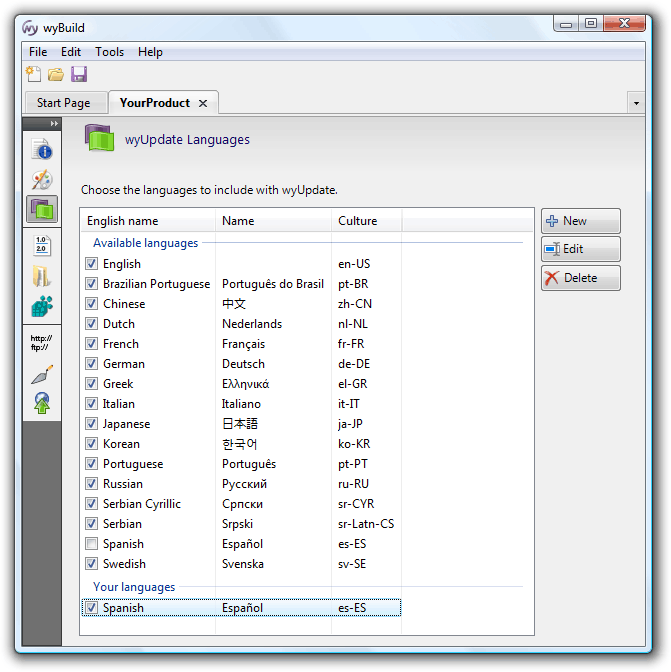Close the YourProduct tab
The width and height of the screenshot is (671, 672).
point(203,103)
